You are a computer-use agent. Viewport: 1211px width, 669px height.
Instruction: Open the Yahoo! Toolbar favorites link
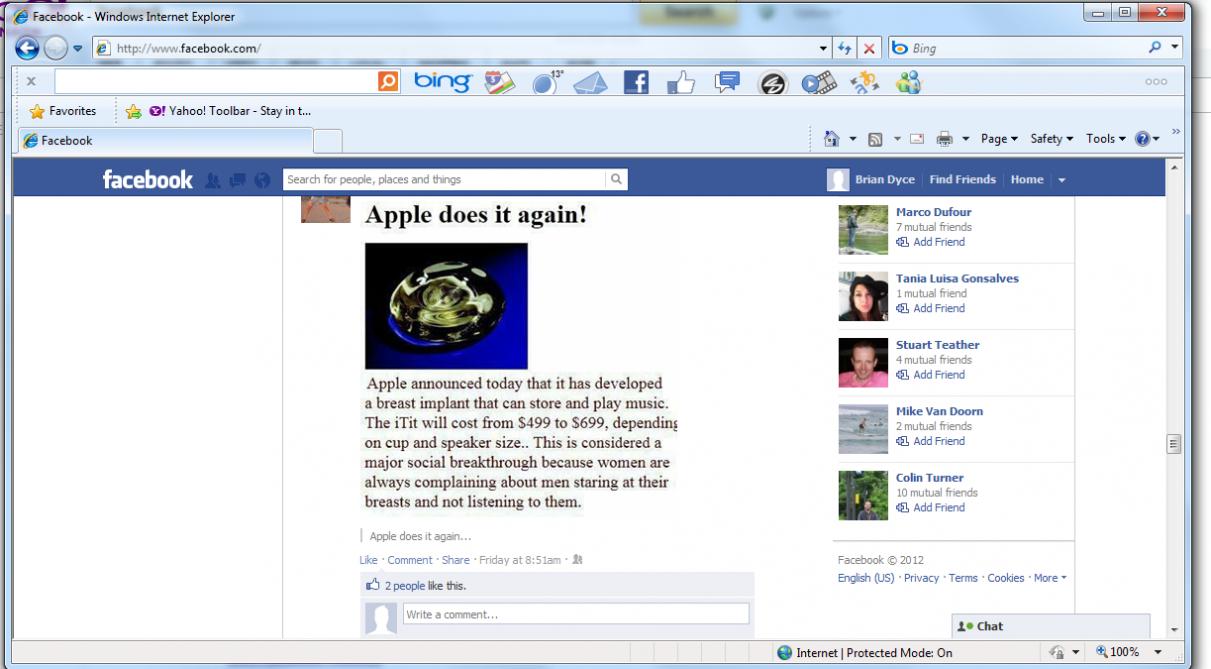pos(230,111)
